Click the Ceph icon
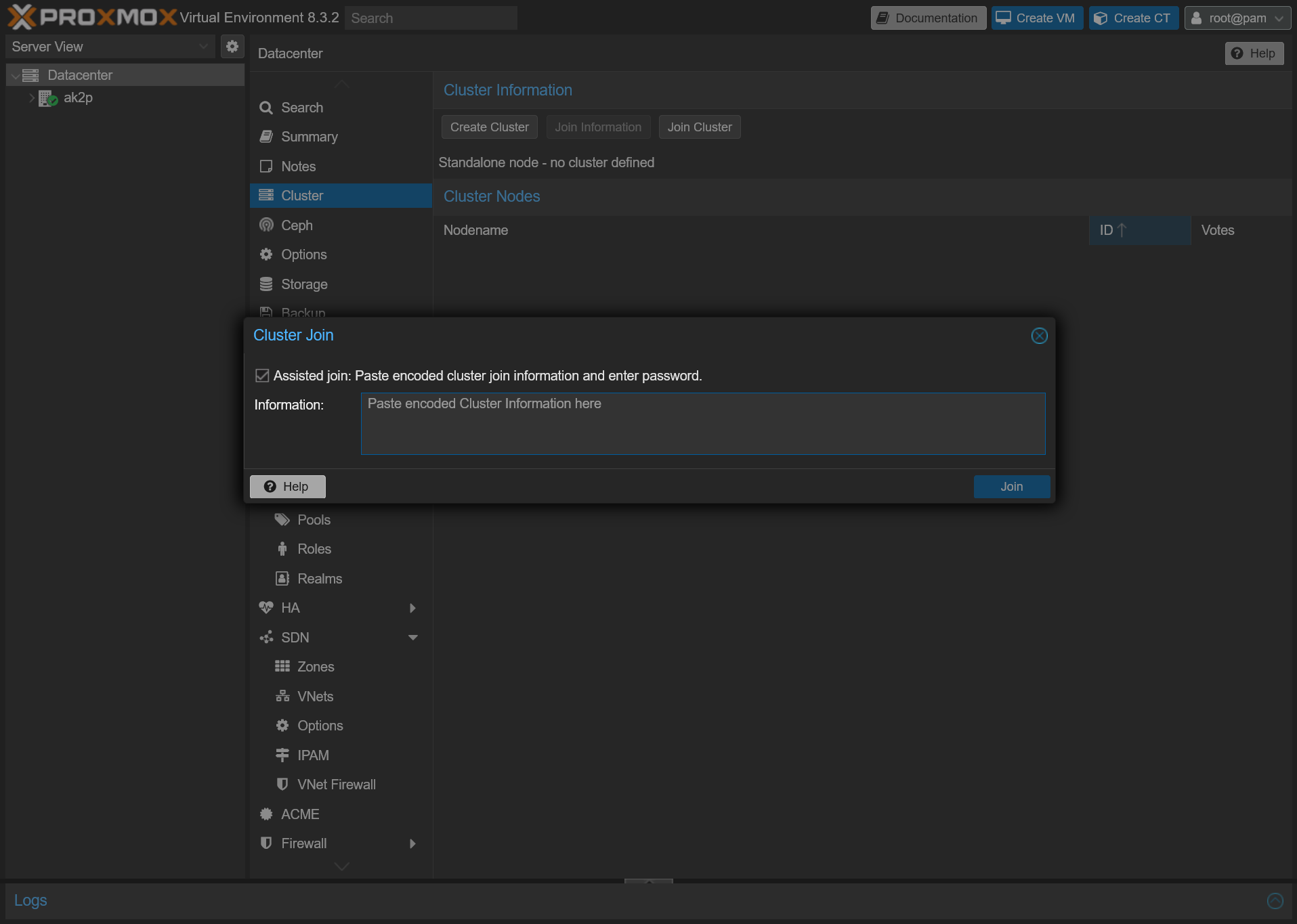The width and height of the screenshot is (1297, 924). (266, 225)
